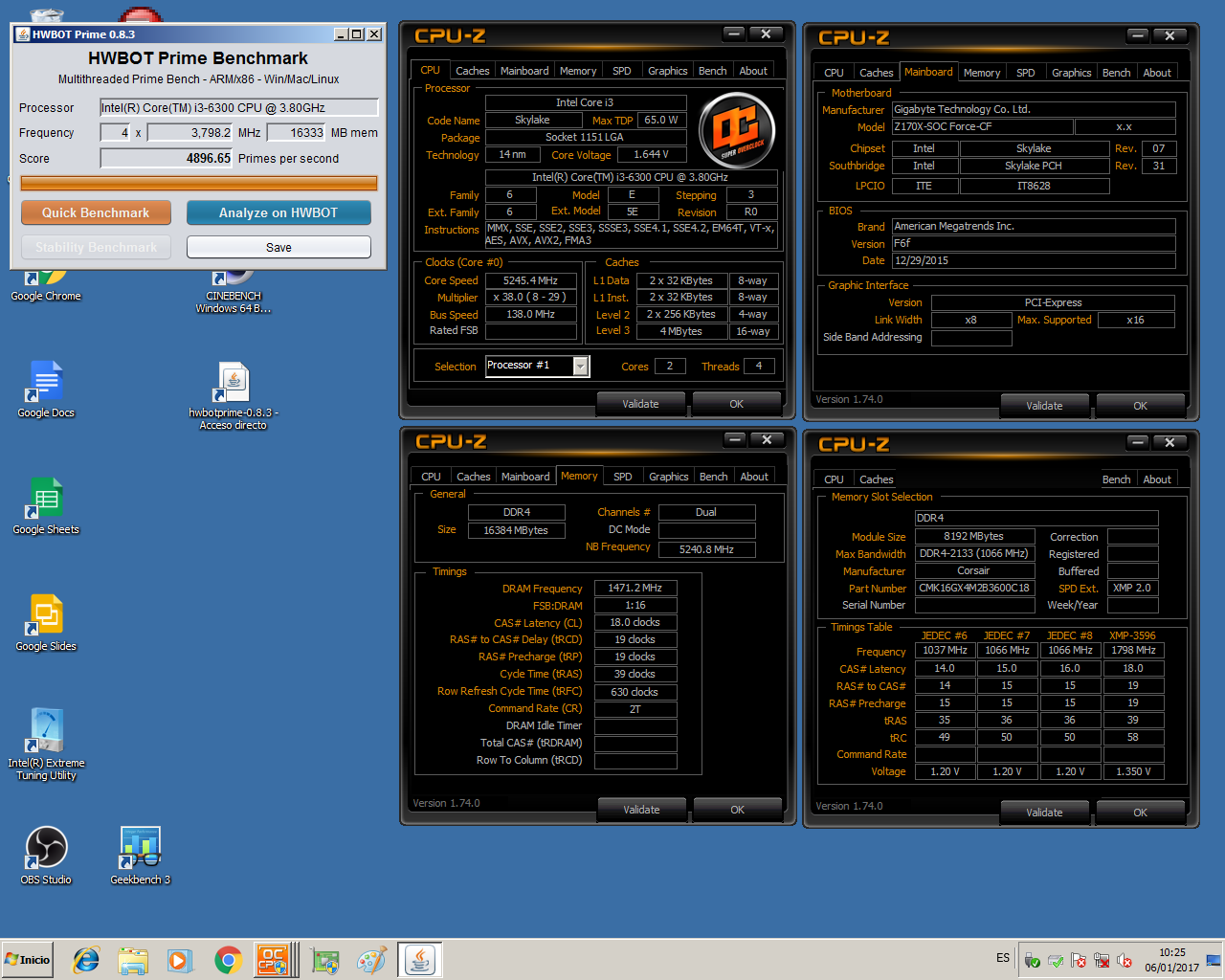Open SPD tab in the CPU-Z CPU window
Screen dimensions: 1225x980
[622, 71]
